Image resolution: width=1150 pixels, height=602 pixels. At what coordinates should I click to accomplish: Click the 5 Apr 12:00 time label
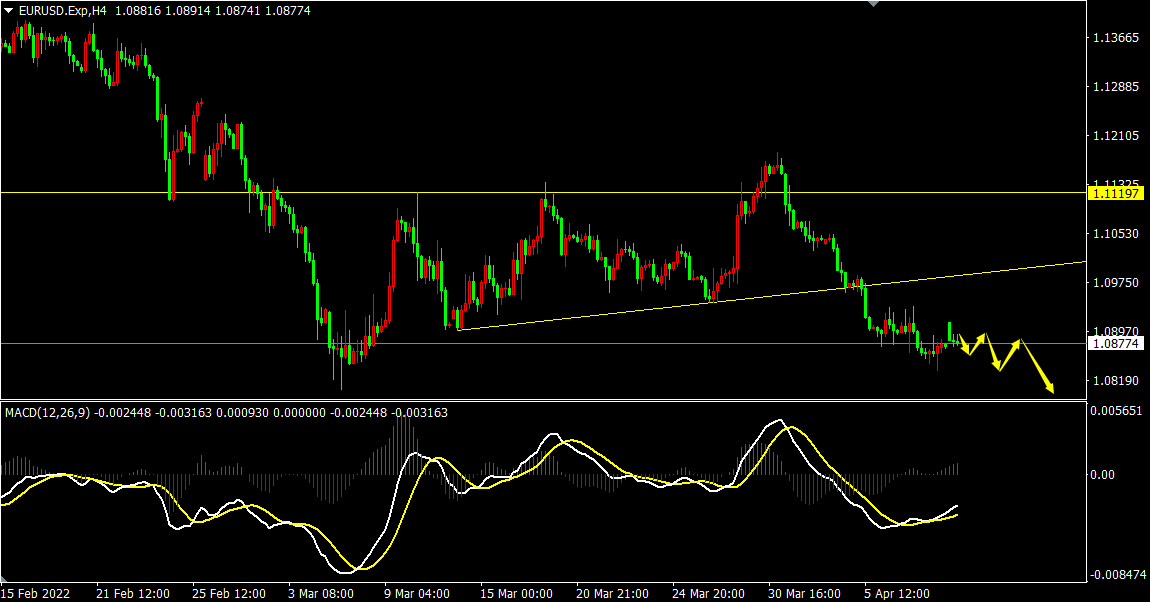899,593
